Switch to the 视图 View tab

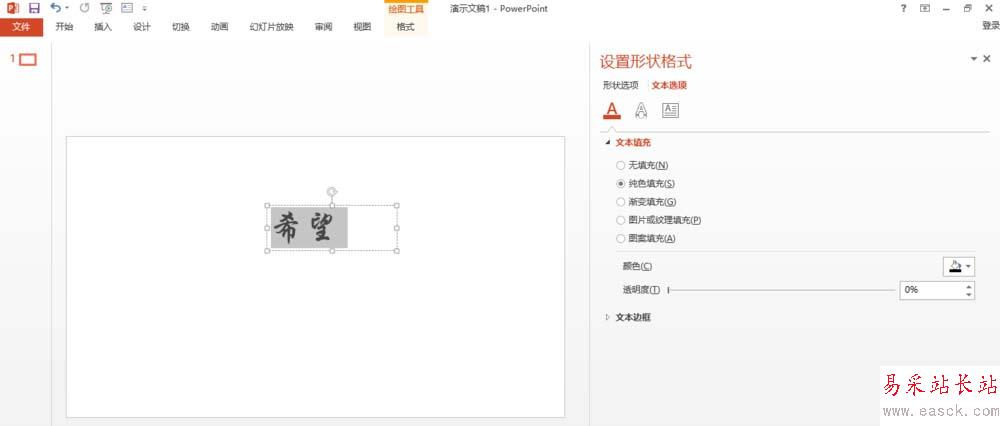point(362,27)
